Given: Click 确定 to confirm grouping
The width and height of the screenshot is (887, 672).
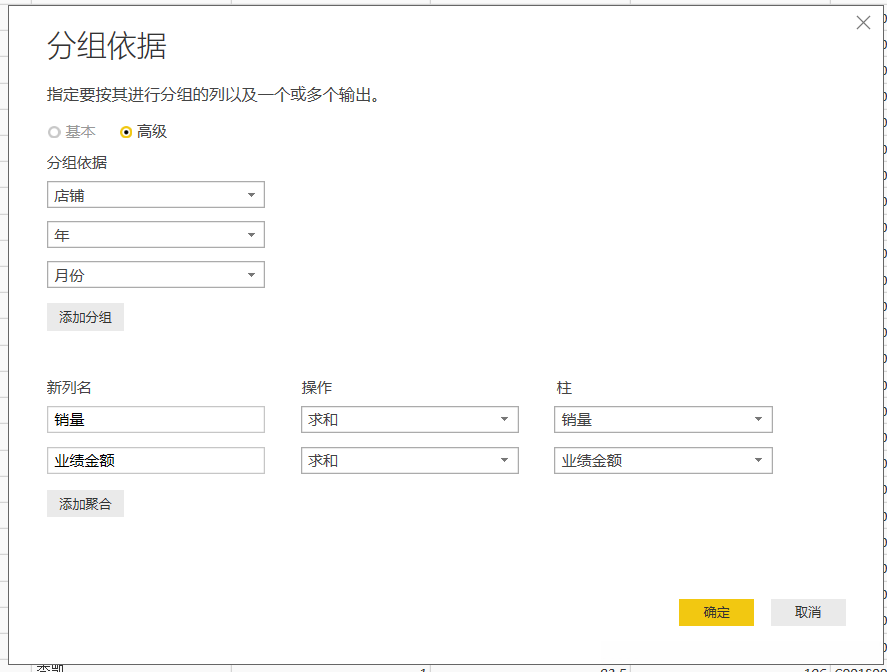Looking at the screenshot, I should pyautogui.click(x=716, y=612).
